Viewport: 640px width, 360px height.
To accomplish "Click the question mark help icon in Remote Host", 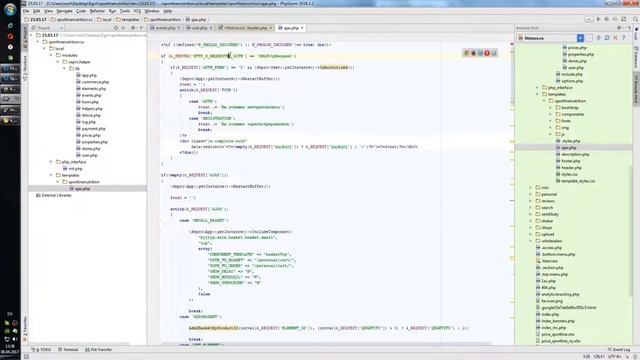I will click(x=624, y=38).
